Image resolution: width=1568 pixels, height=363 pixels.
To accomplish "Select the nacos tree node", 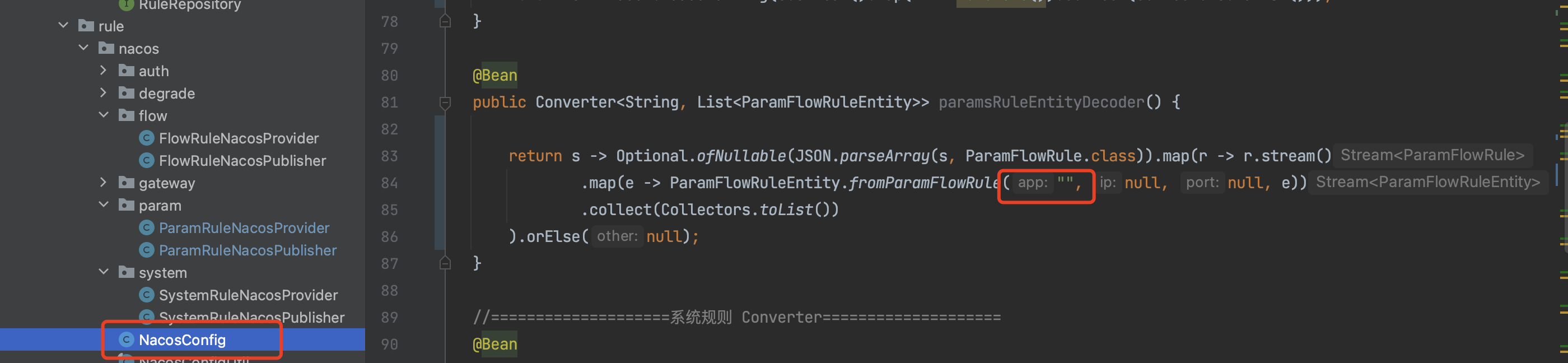I will coord(140,48).
